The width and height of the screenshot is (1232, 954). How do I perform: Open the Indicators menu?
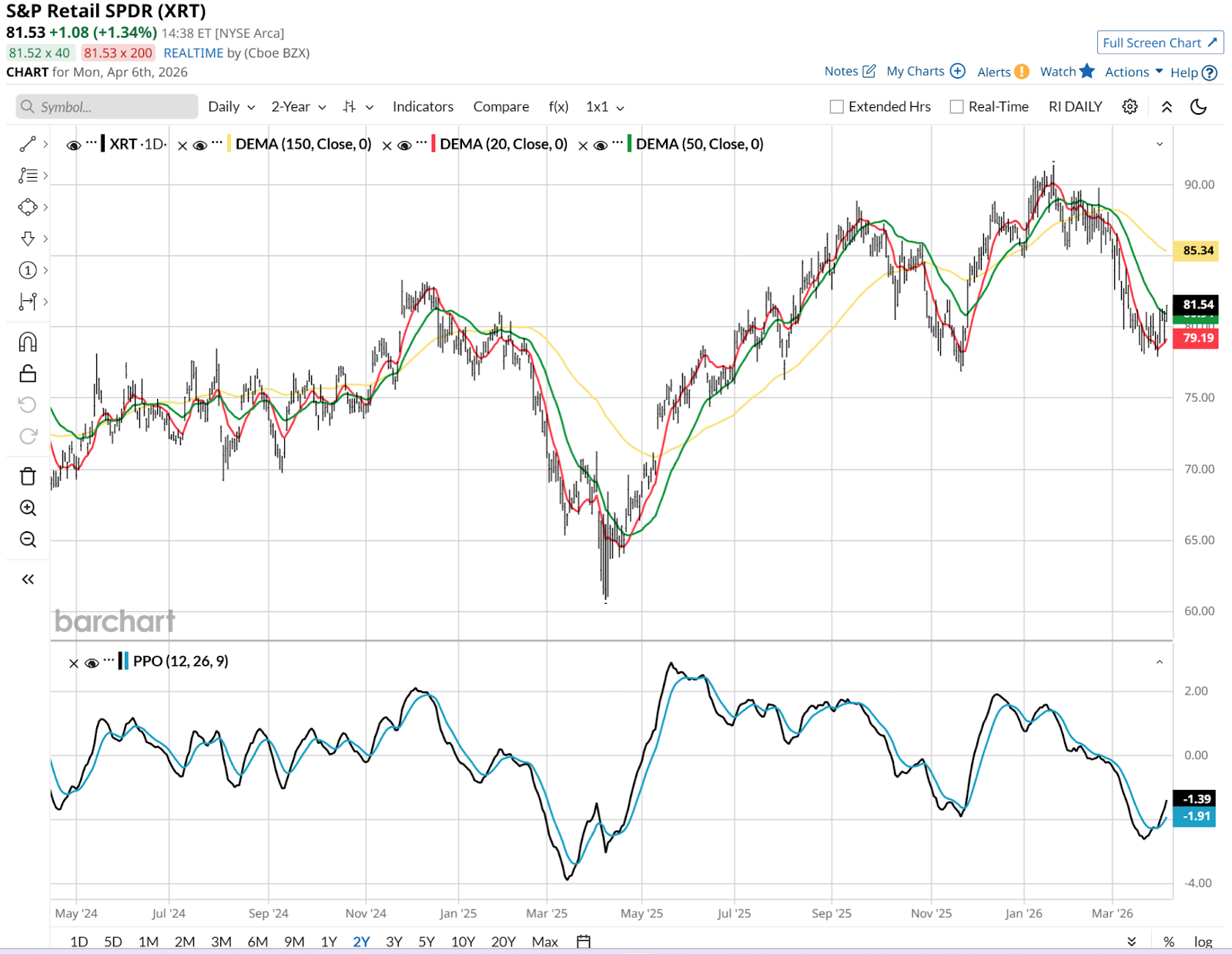423,107
